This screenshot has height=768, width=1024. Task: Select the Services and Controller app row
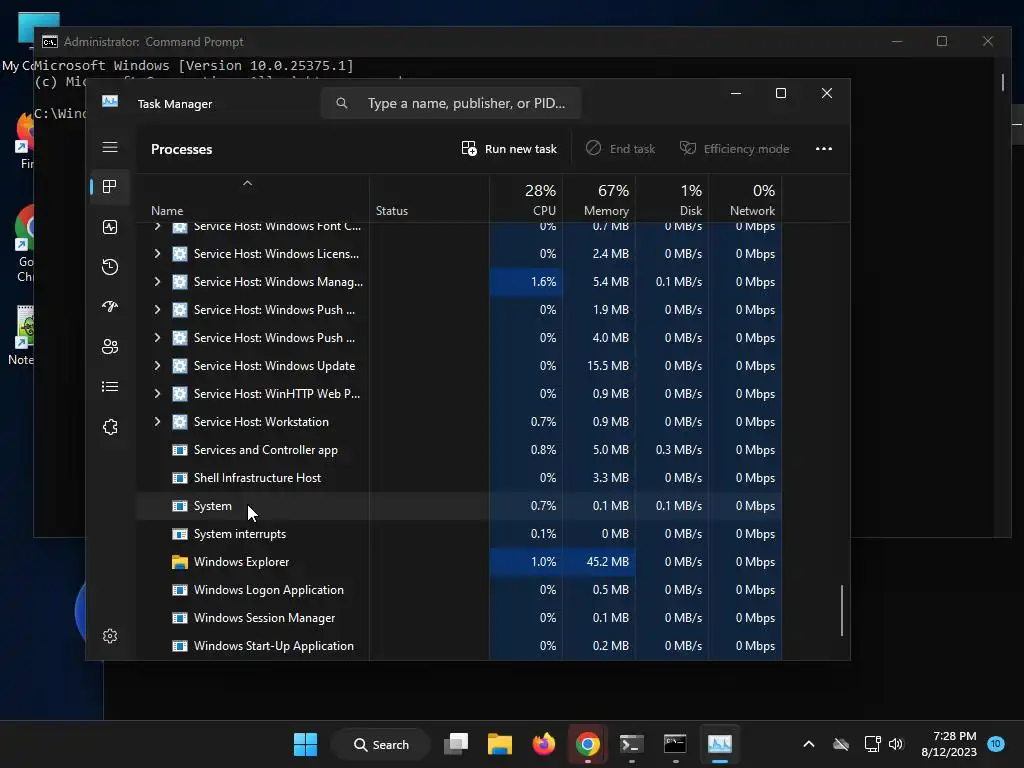click(459, 450)
